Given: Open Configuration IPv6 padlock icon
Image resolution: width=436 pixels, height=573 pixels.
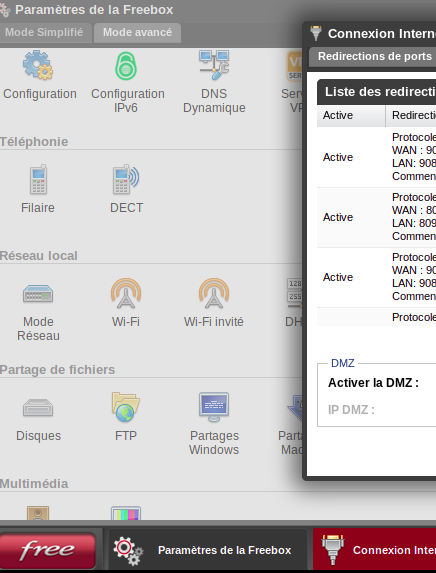Looking at the screenshot, I should [126, 65].
